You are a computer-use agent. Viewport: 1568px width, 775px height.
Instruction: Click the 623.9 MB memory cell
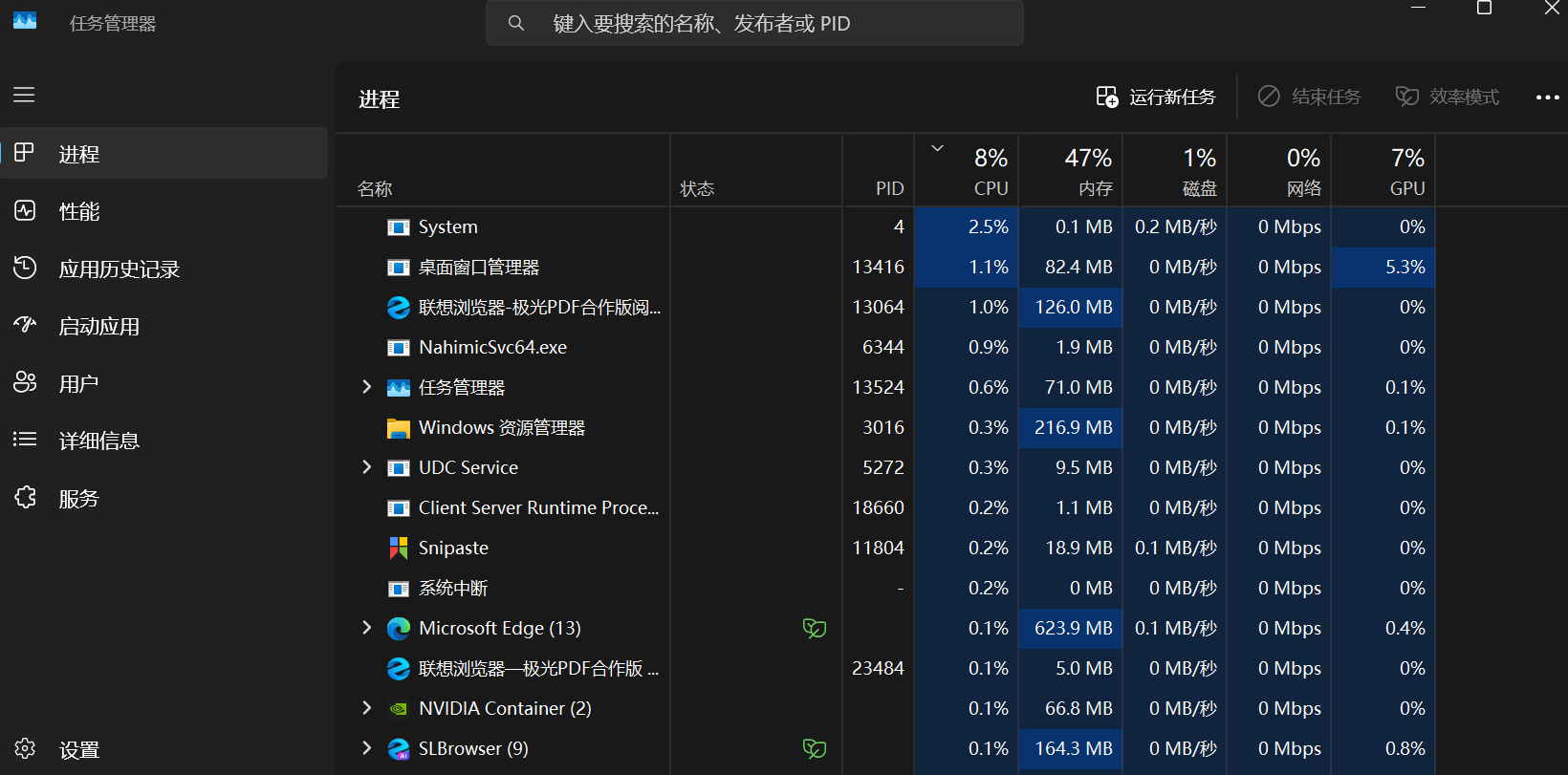(x=1071, y=628)
